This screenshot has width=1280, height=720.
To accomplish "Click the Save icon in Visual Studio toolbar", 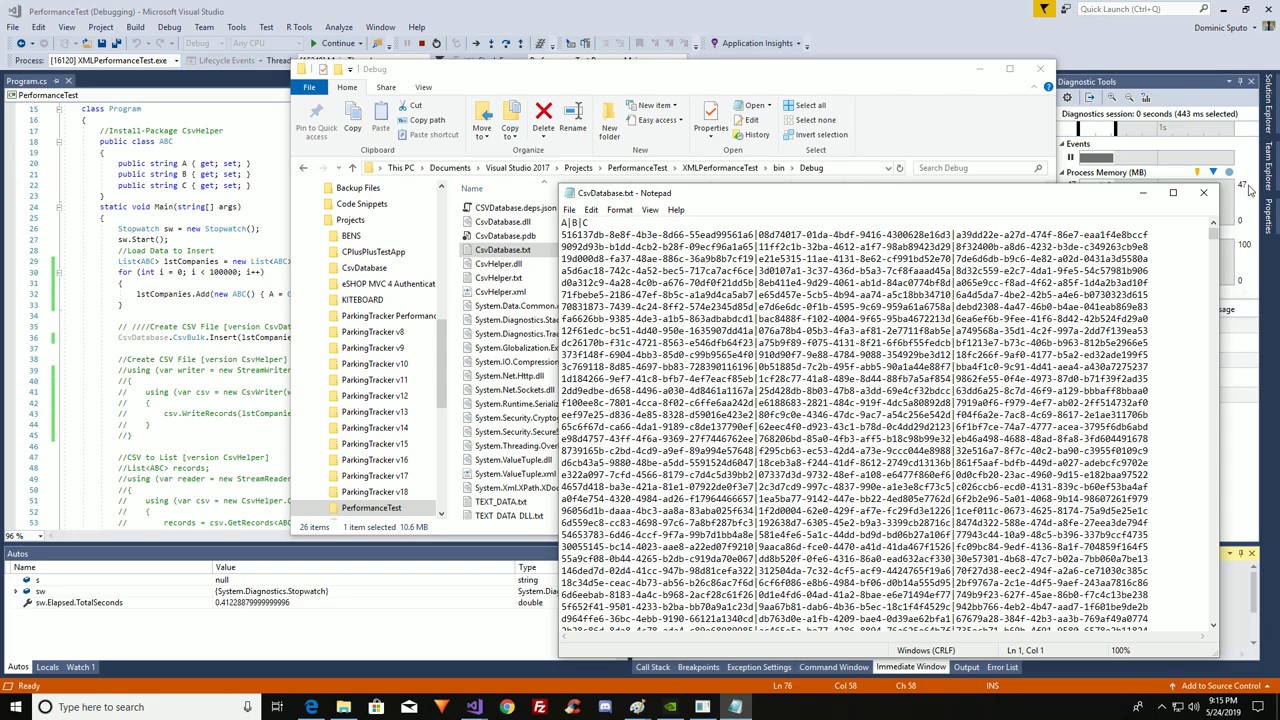I will tap(101, 43).
